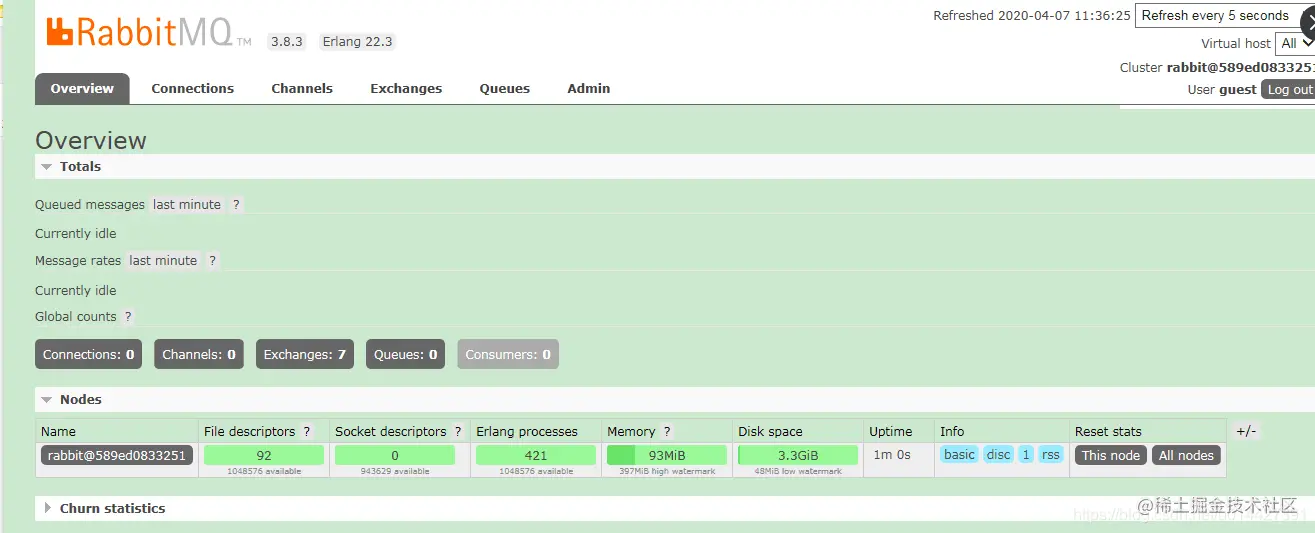The height and width of the screenshot is (533, 1315).
Task: Click the Socket descriptors 0 bar
Action: [x=395, y=455]
